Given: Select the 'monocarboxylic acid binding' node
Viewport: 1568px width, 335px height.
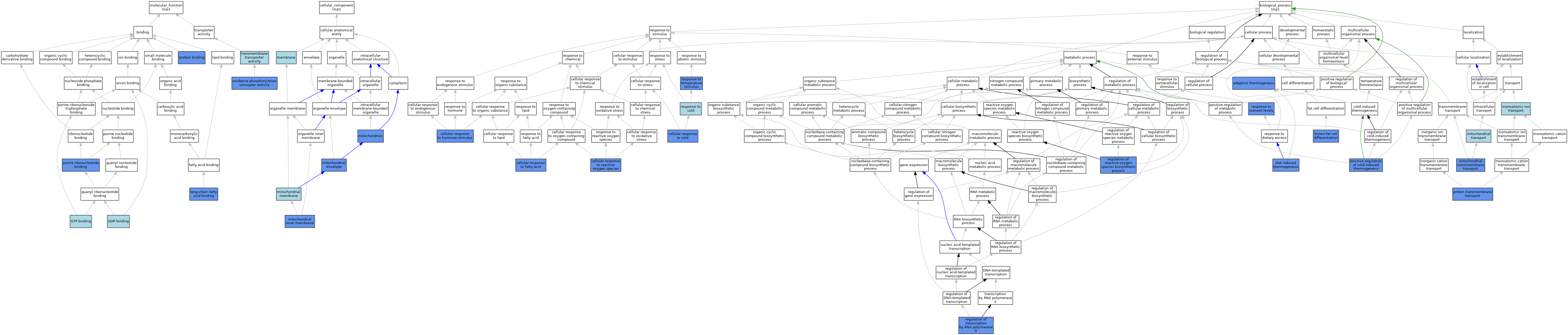Looking at the screenshot, I should pyautogui.click(x=184, y=136).
